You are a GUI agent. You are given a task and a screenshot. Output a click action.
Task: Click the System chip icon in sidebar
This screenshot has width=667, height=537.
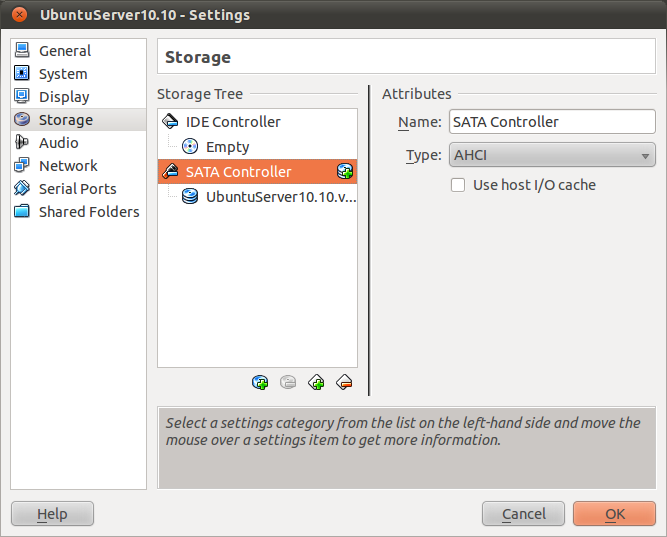22,74
